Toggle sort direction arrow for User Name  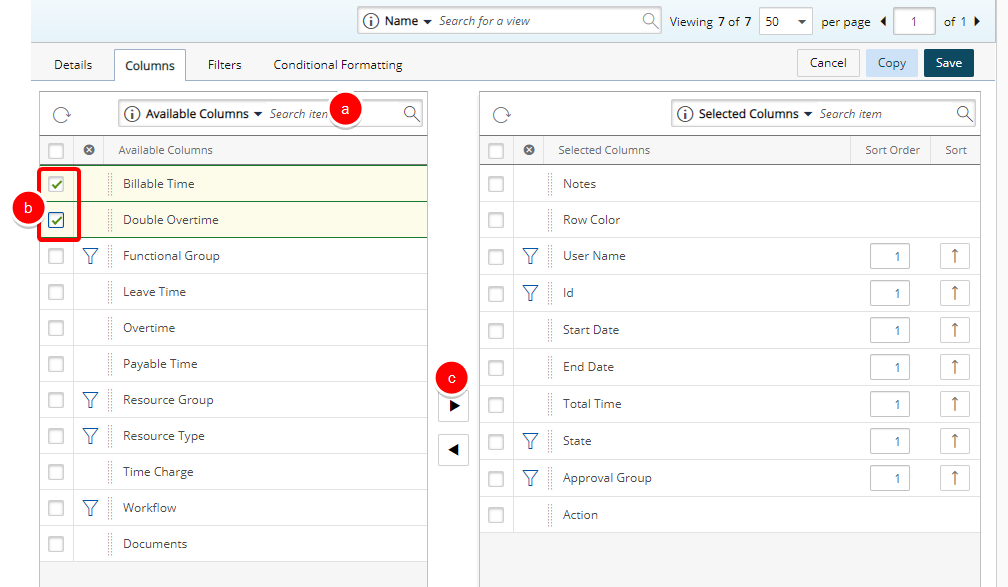click(x=955, y=256)
